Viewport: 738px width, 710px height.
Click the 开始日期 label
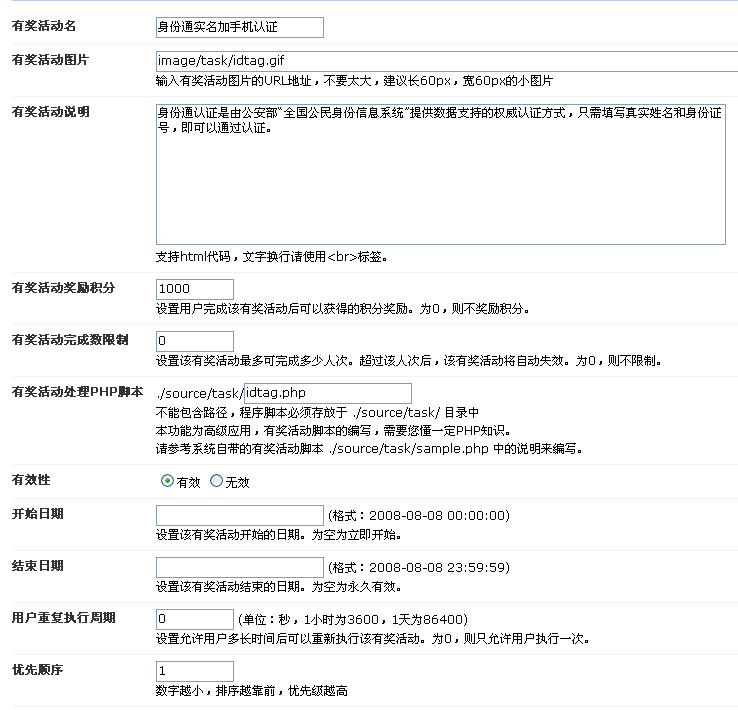38,514
